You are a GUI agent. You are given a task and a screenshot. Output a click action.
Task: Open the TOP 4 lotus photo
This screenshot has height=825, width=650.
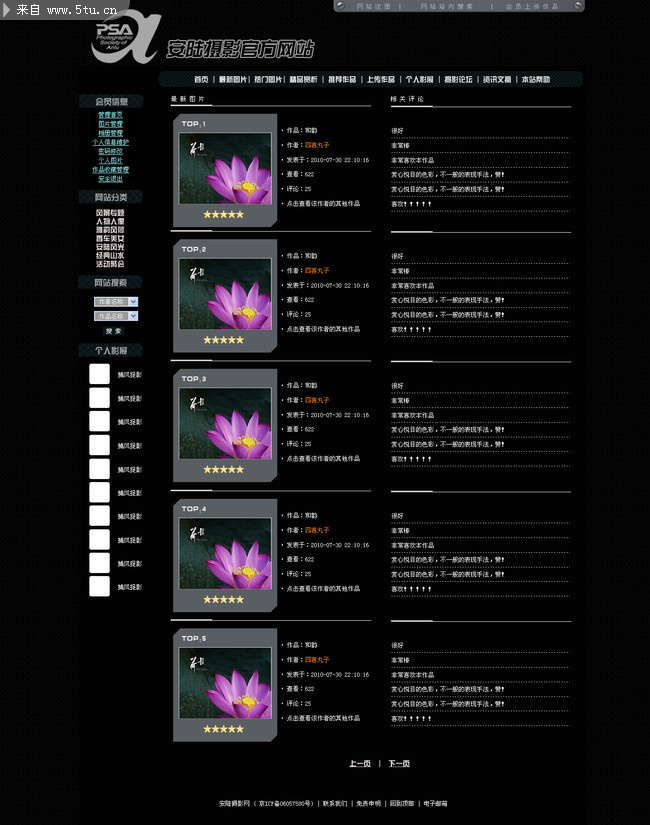225,556
